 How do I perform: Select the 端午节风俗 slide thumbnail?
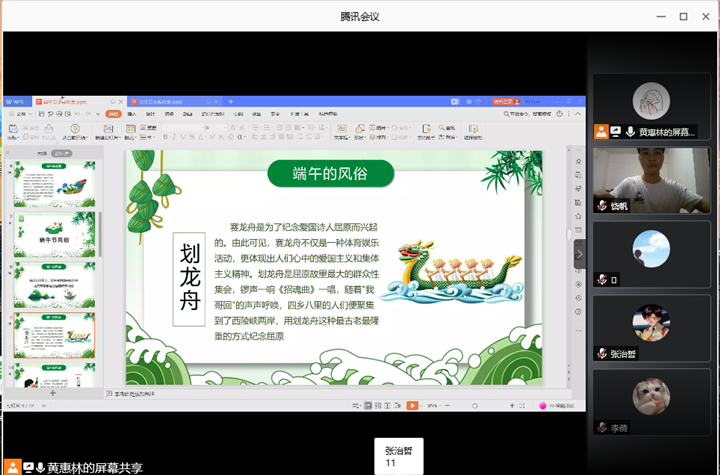(55, 234)
